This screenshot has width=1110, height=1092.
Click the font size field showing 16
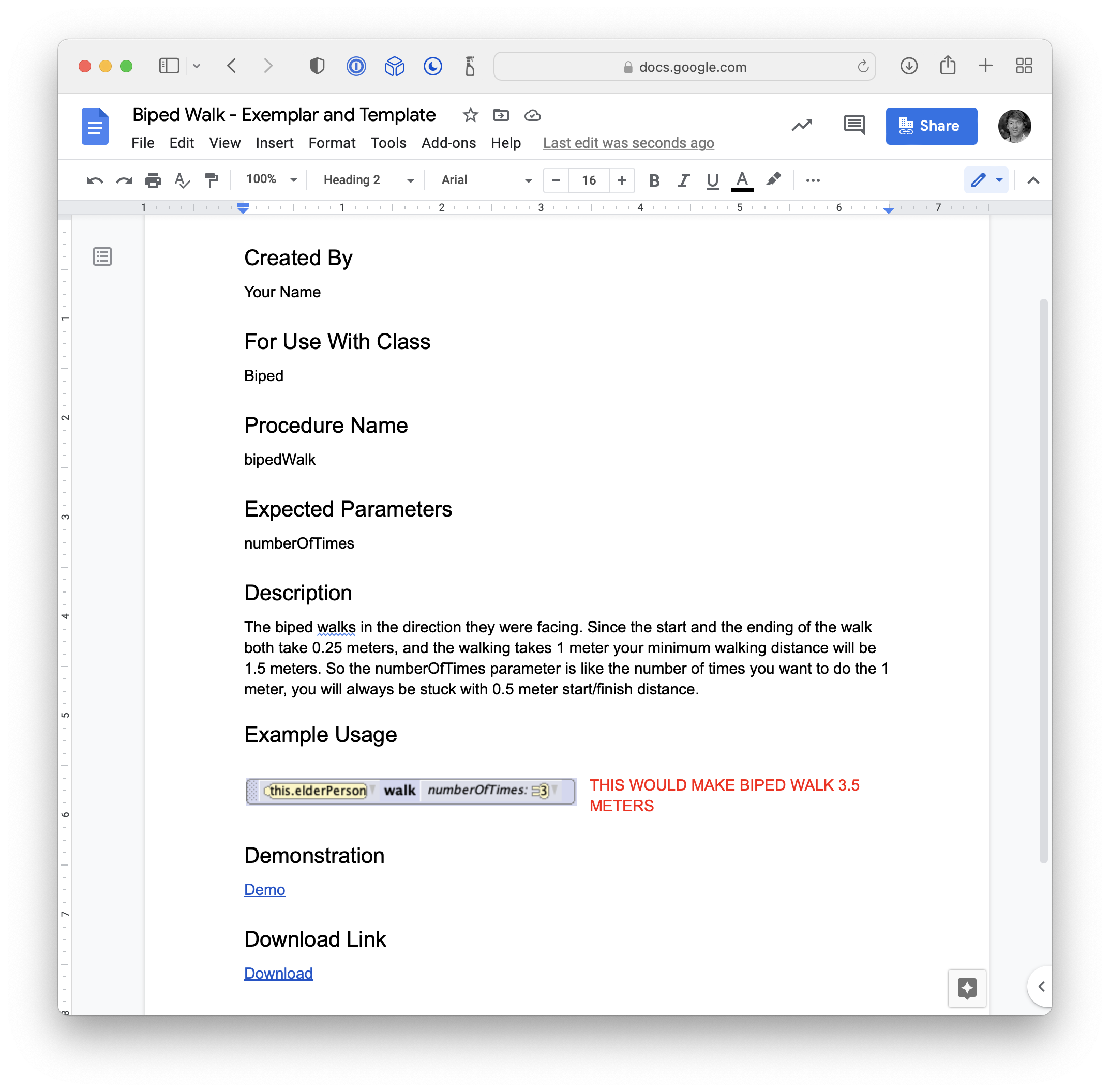click(x=589, y=180)
